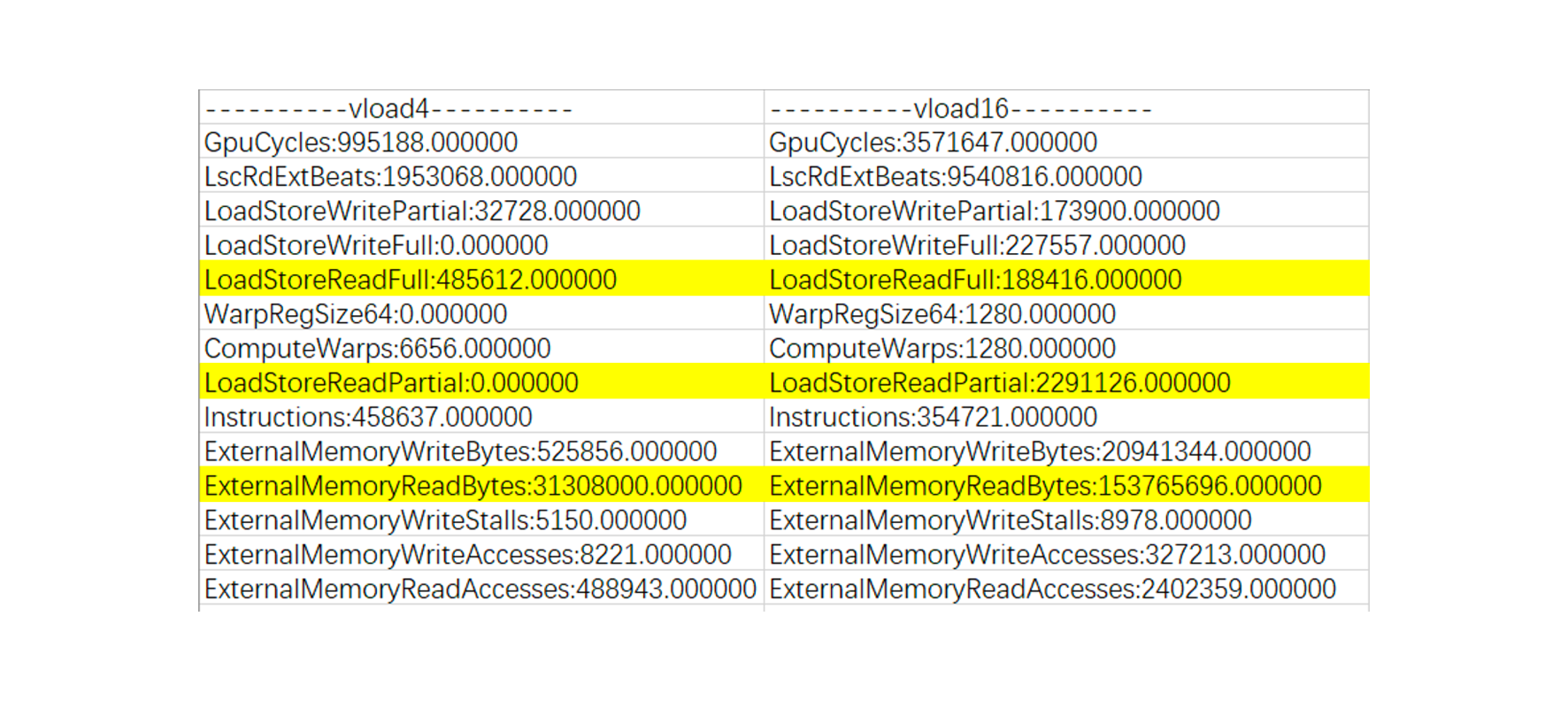
Task: Select the LscRdExtBeats:1953068.000000 cell
Action: click(x=481, y=176)
